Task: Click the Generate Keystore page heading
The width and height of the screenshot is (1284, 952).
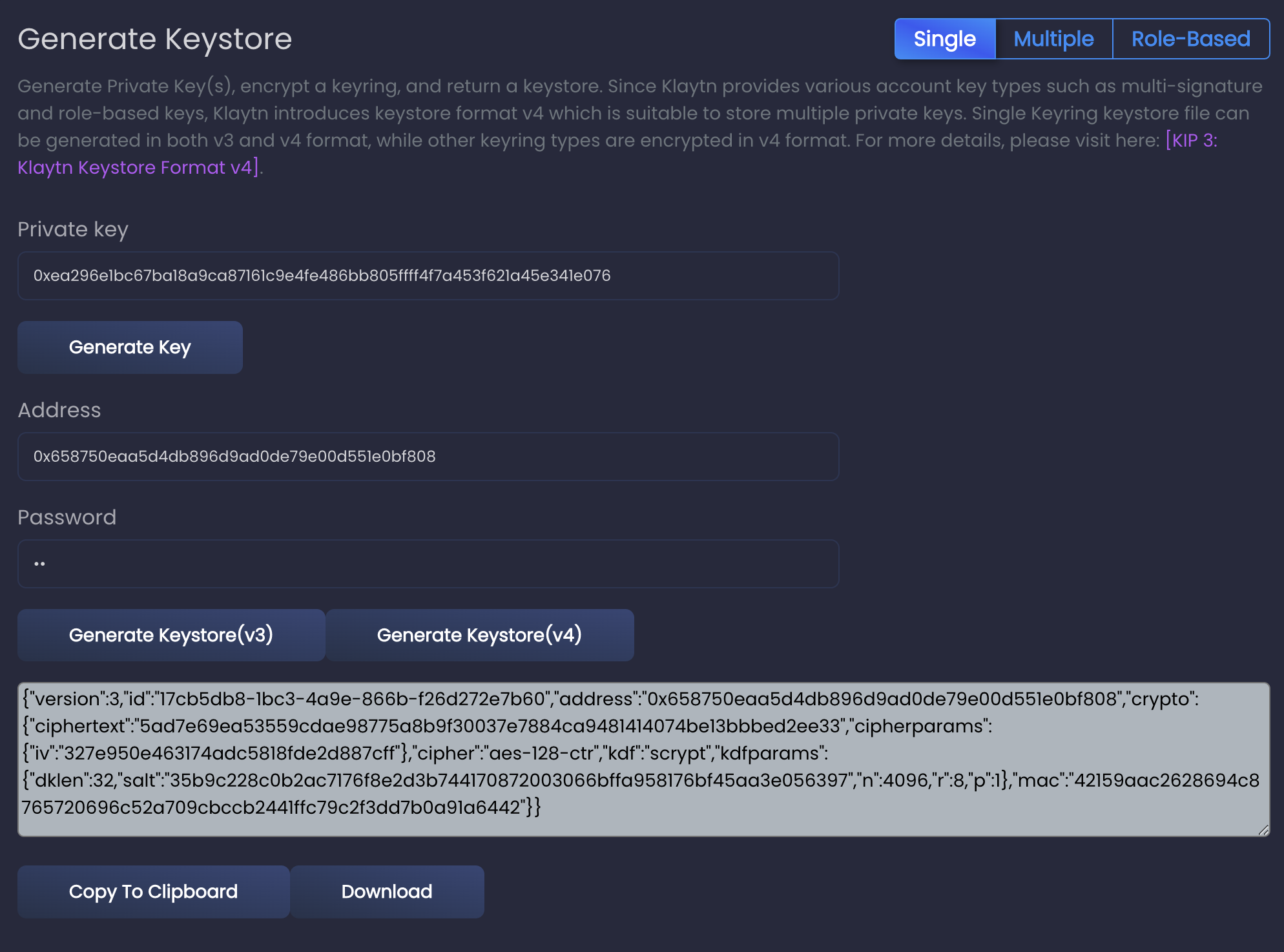Action: coord(155,39)
